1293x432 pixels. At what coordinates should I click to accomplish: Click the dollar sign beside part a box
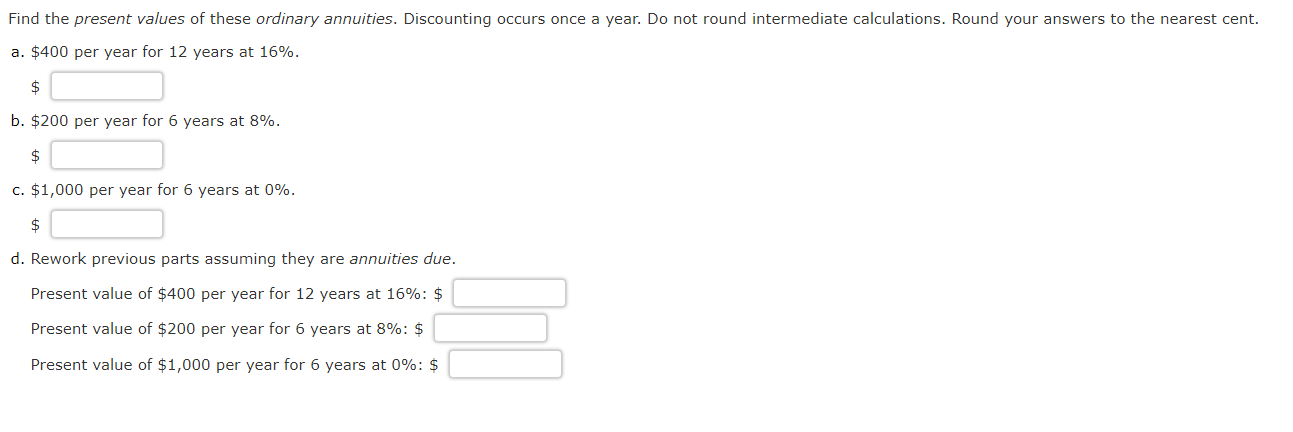pos(36,87)
